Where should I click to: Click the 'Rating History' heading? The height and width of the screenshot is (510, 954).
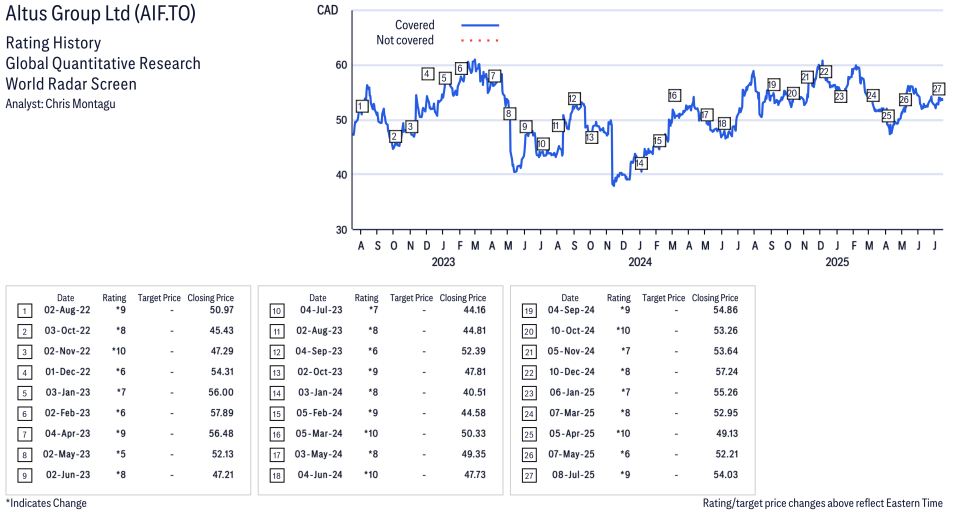54,43
